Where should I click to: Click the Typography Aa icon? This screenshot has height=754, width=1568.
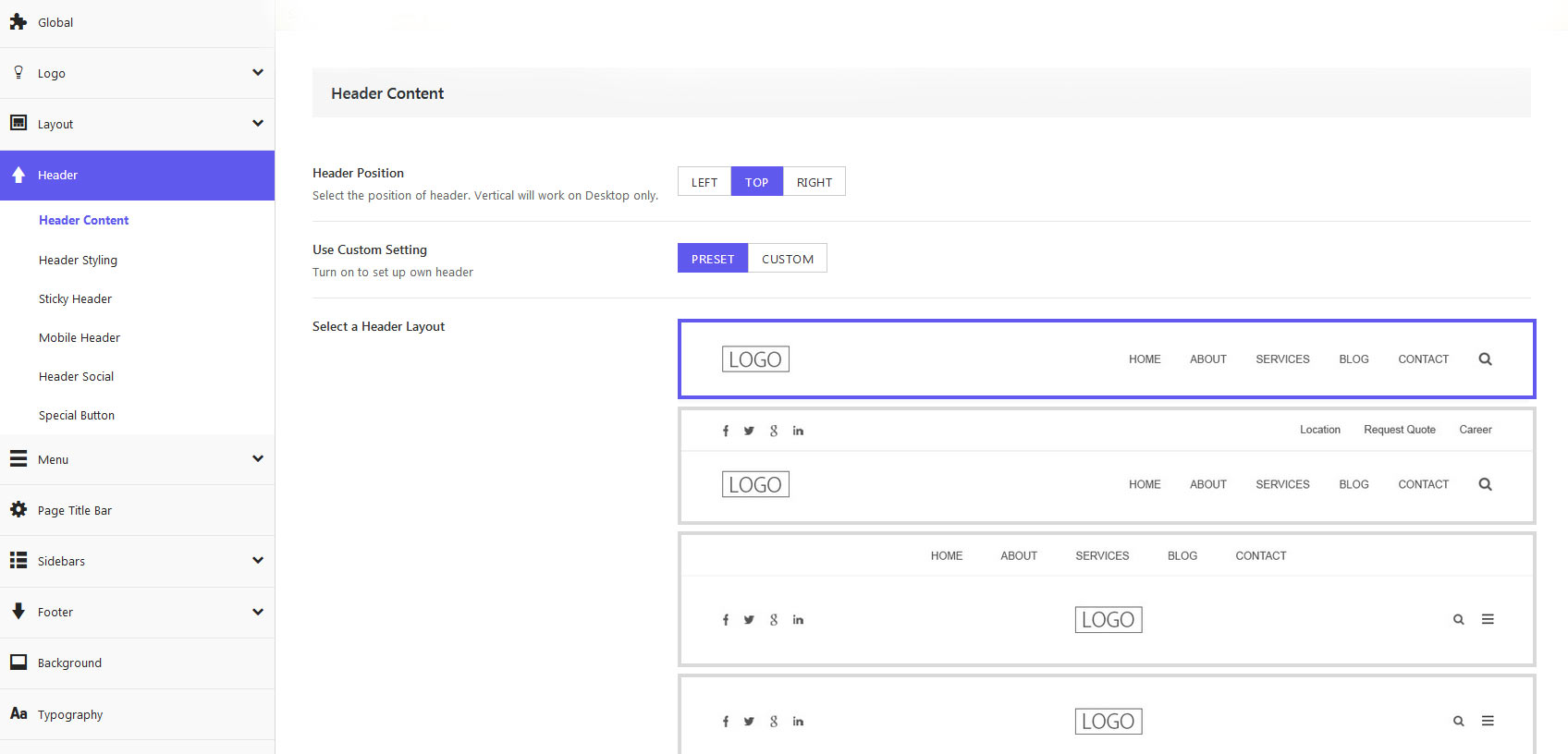tap(18, 713)
